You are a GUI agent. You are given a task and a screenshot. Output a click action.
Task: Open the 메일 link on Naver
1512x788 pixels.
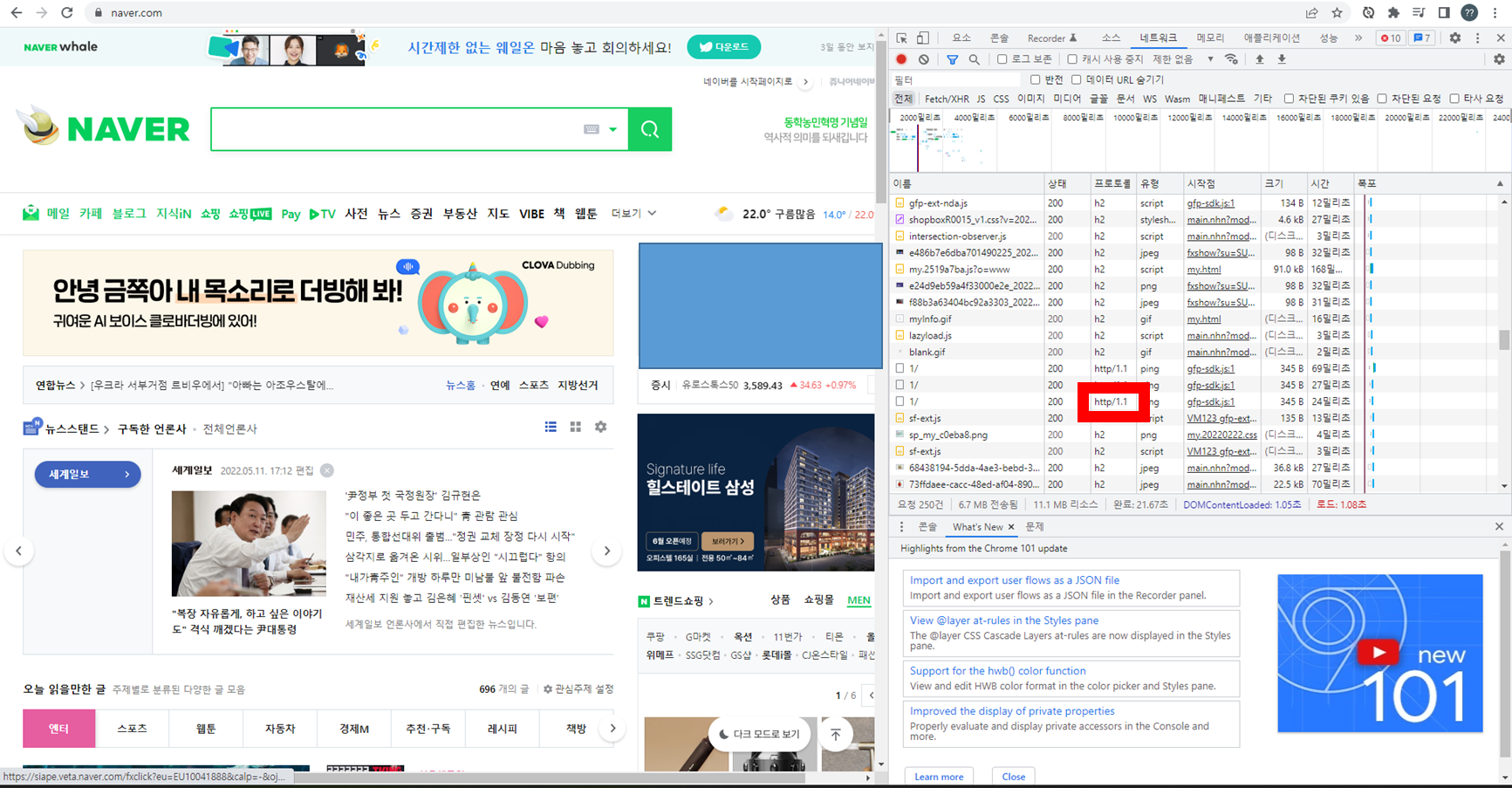tap(58, 214)
